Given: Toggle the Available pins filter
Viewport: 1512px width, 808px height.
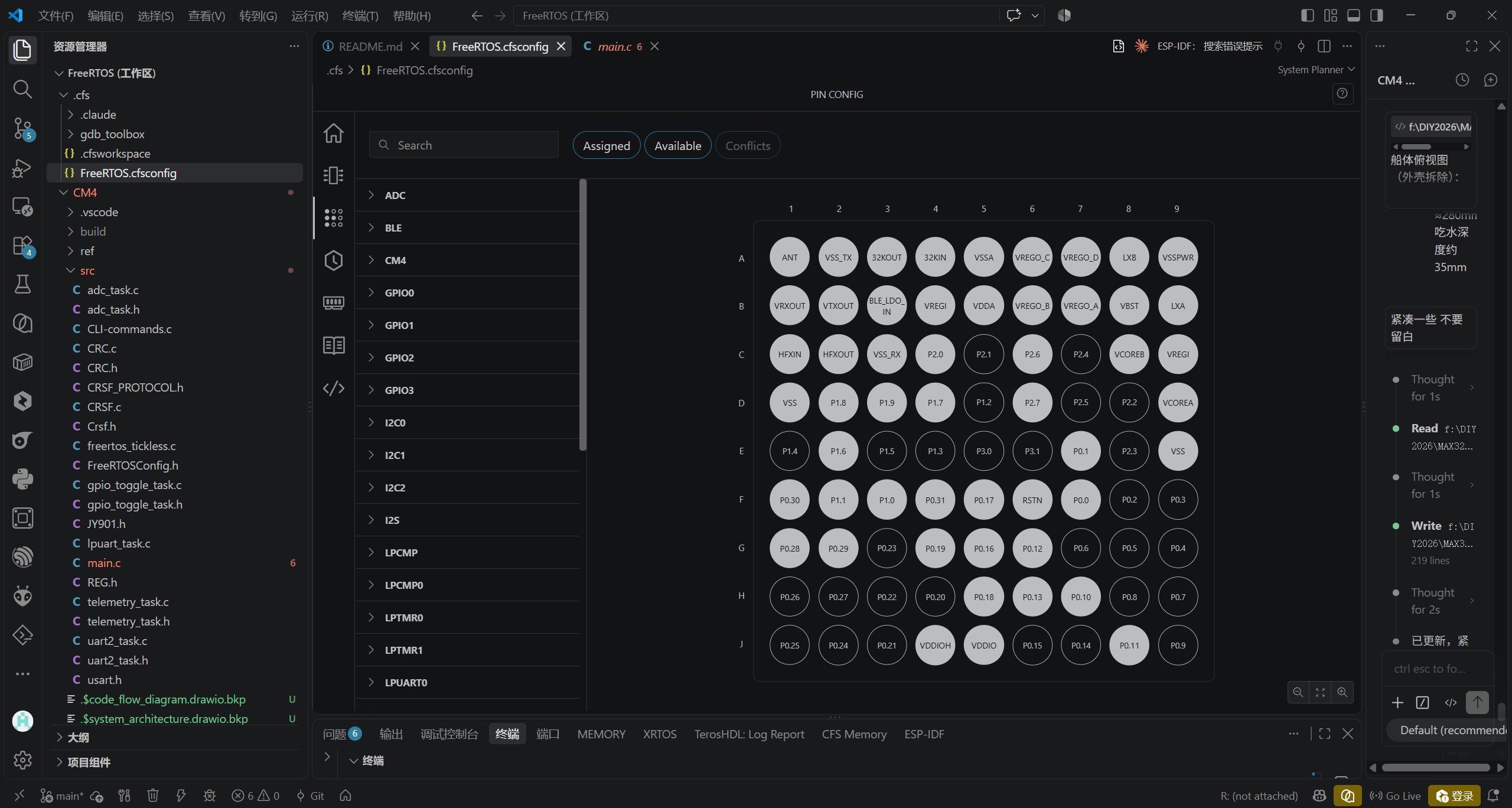Looking at the screenshot, I should (x=678, y=145).
